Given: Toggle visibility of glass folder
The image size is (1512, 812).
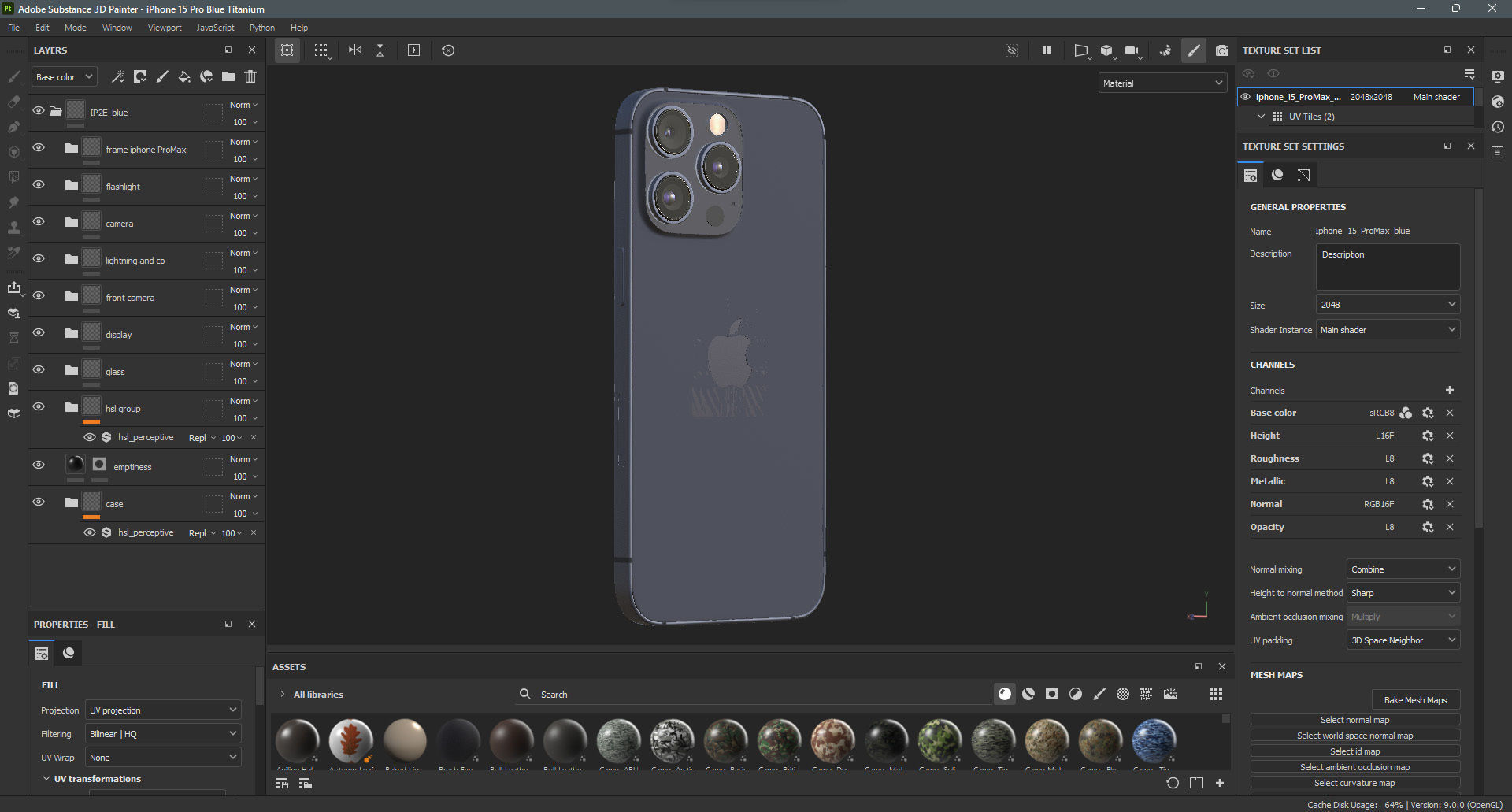Looking at the screenshot, I should coord(39,369).
